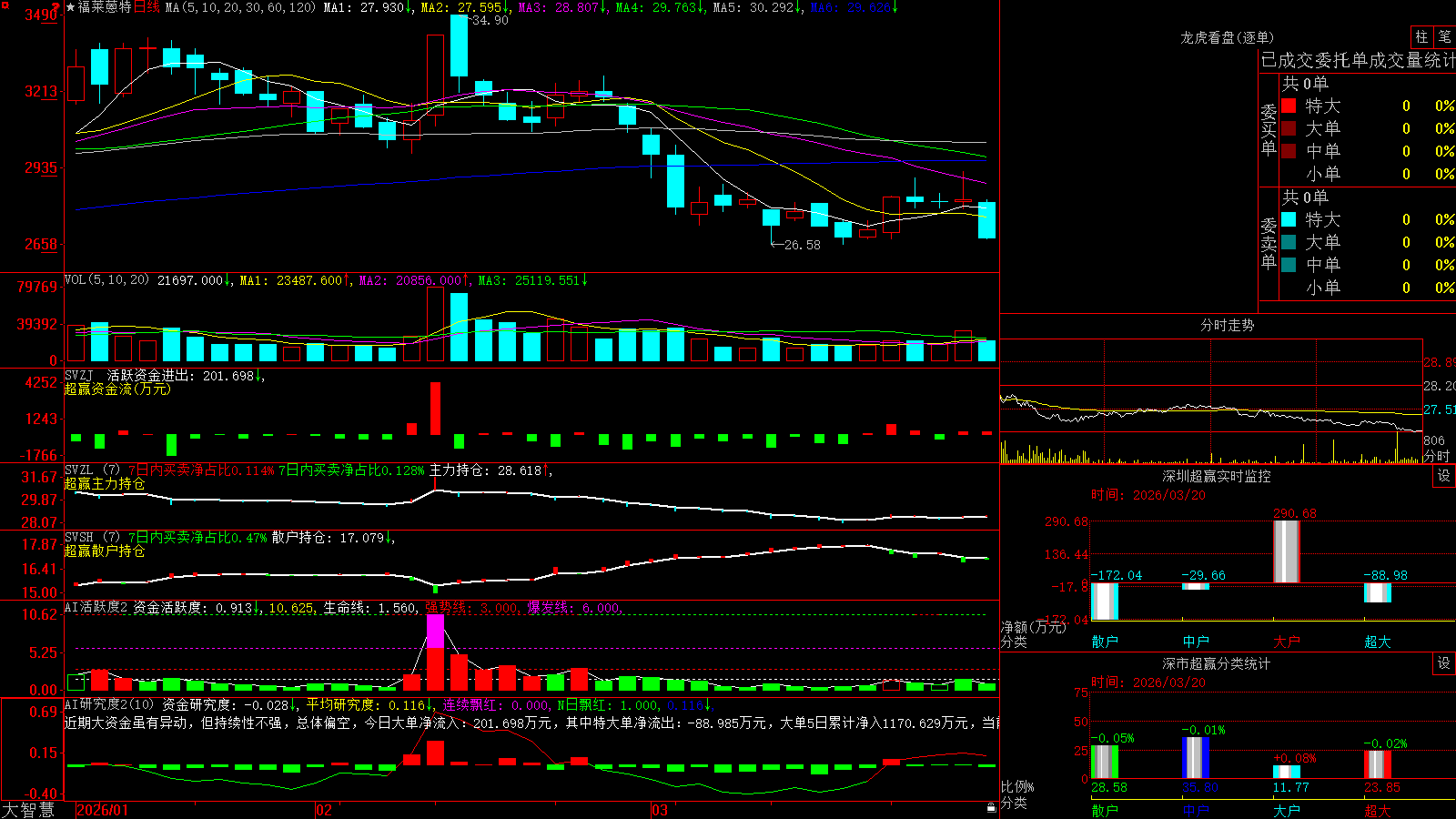Click the 散户持仓: 17.079 value
This screenshot has height=819, width=1456.
(x=333, y=538)
